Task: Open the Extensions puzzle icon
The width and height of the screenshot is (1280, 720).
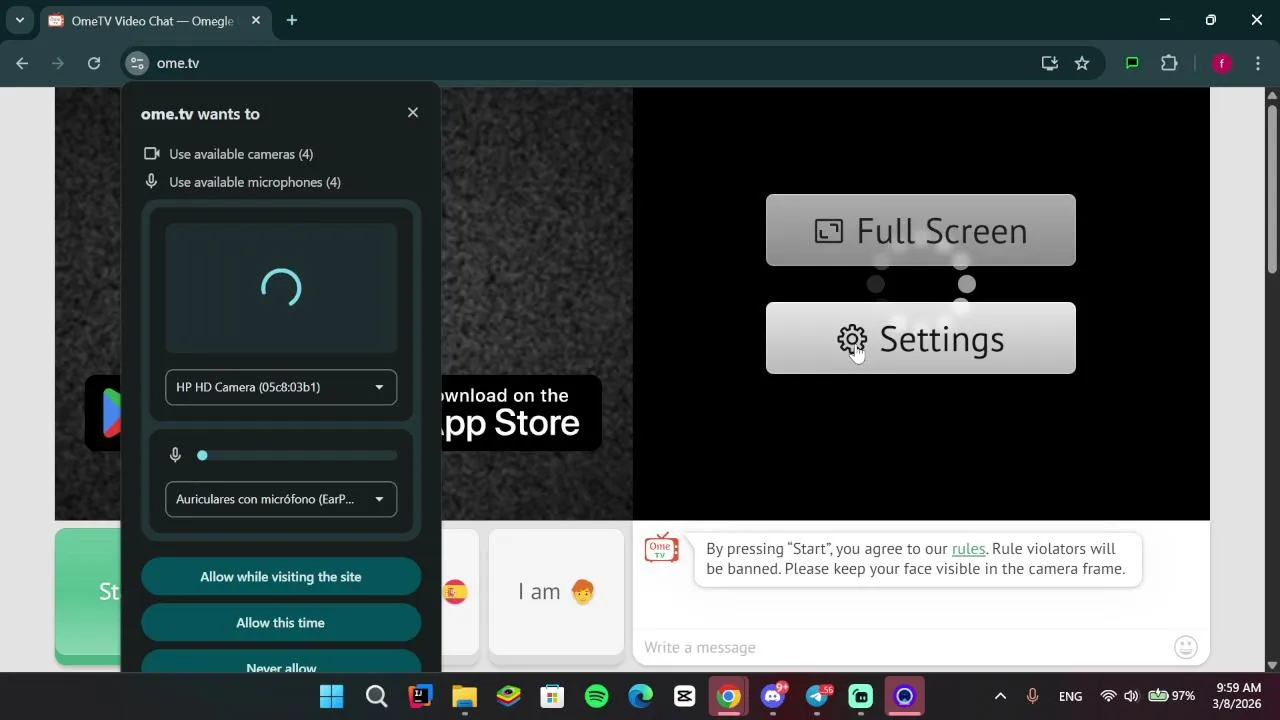Action: point(1169,63)
